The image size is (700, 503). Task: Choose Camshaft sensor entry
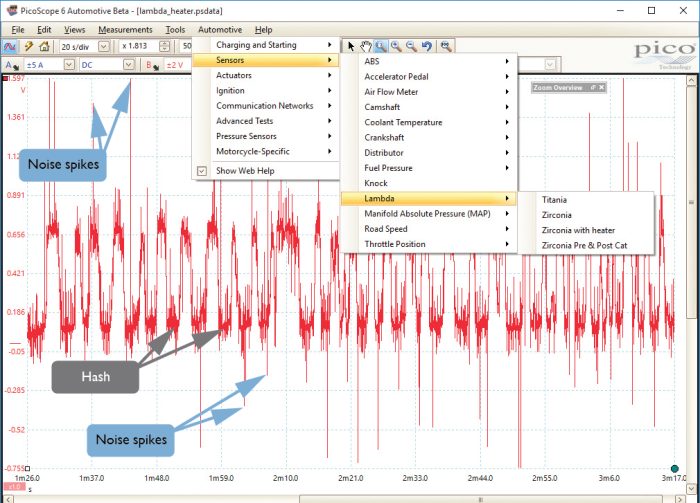429,107
